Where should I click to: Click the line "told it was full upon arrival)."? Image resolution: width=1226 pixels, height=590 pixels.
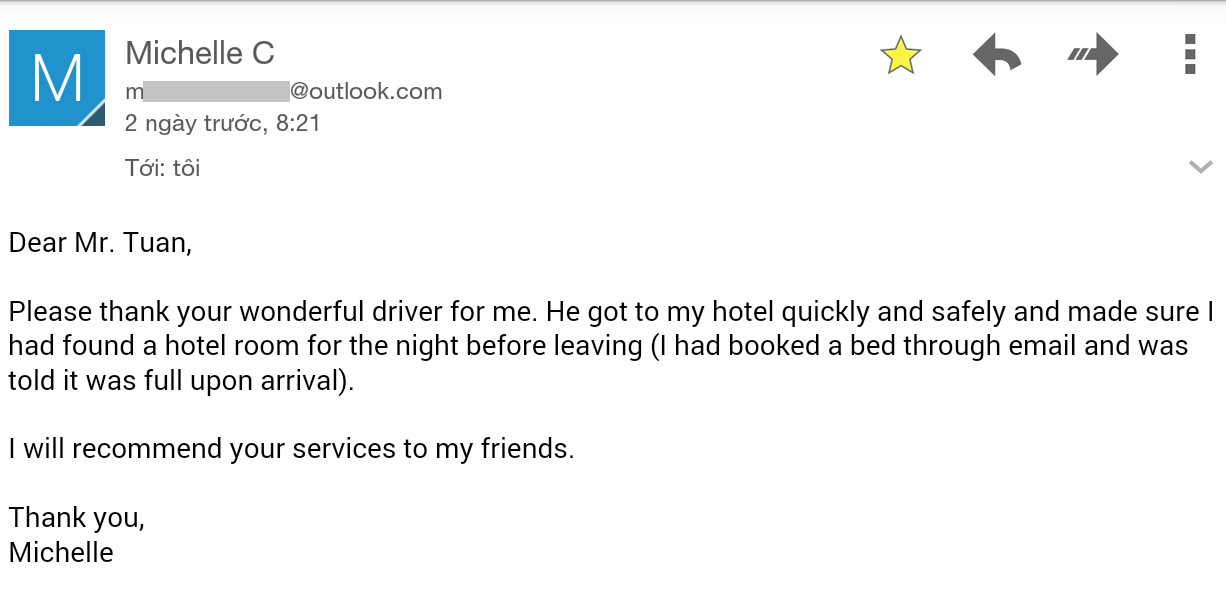point(182,381)
